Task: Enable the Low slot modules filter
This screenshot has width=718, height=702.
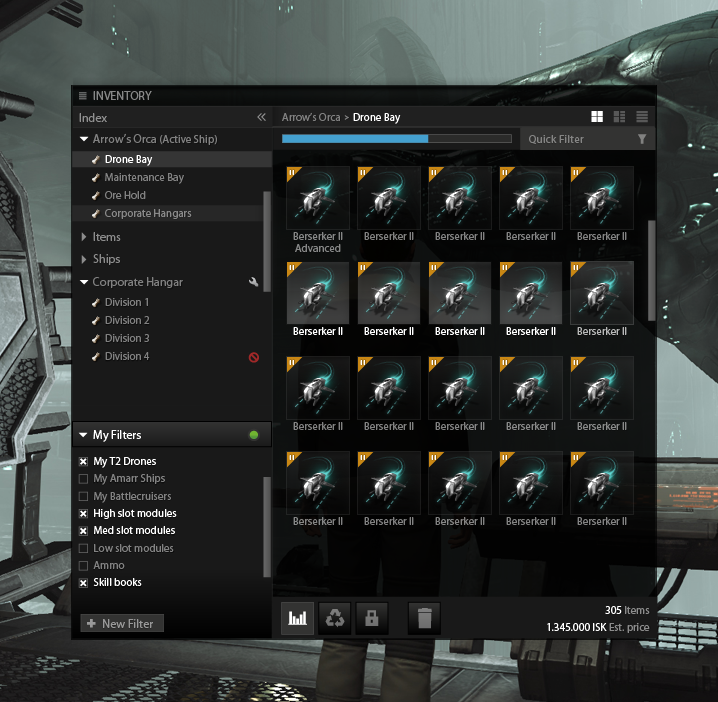Action: coord(83,549)
